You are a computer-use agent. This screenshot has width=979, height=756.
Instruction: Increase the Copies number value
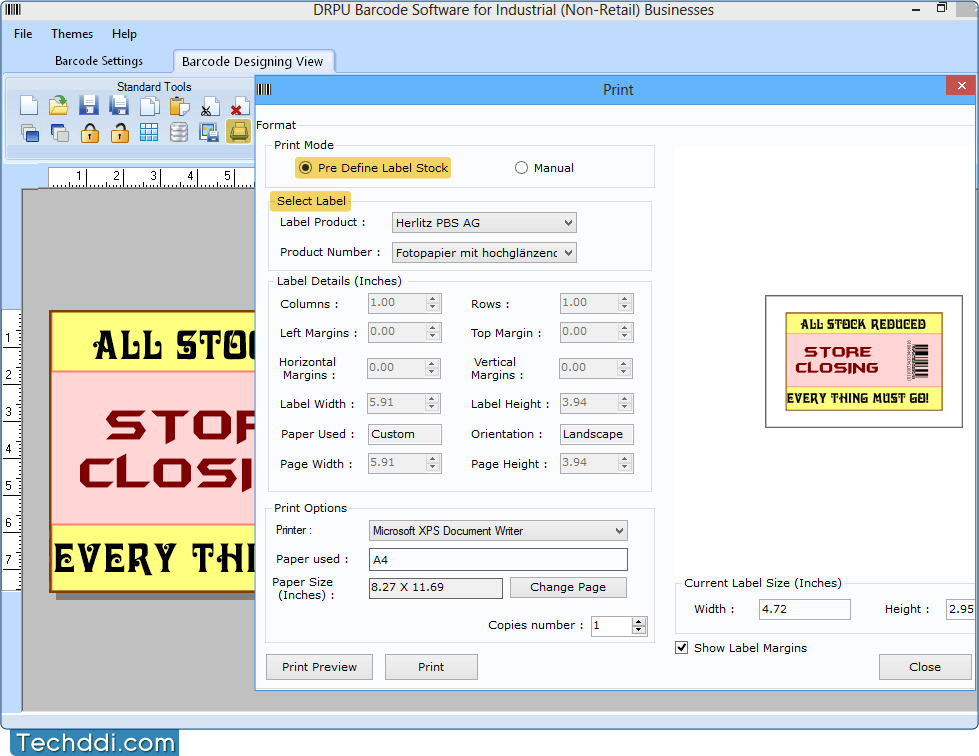tap(638, 622)
